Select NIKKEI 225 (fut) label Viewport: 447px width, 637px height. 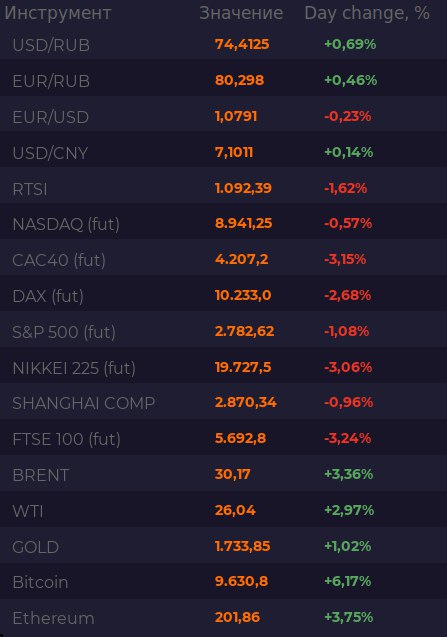74,368
